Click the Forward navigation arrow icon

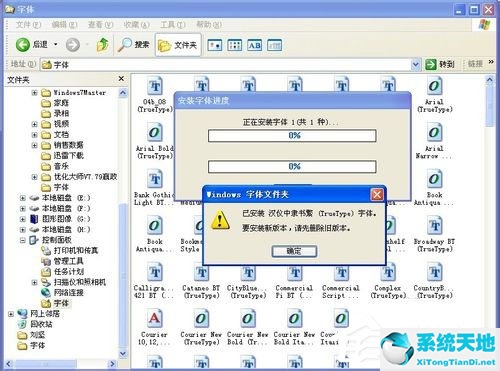(x=73, y=45)
